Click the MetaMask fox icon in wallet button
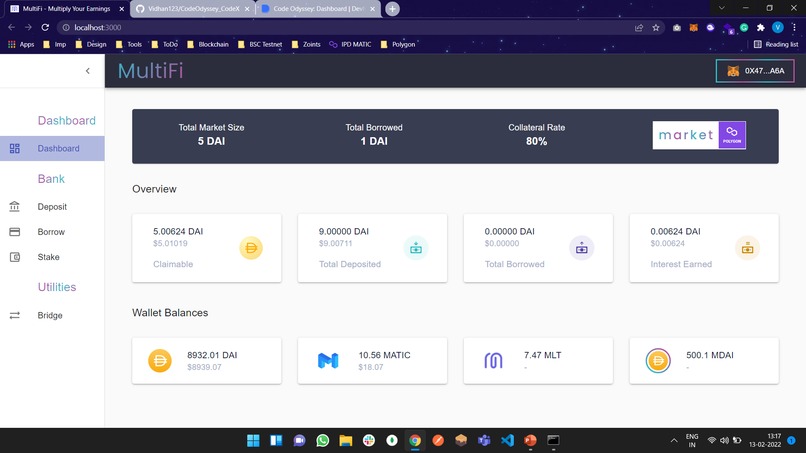 click(x=733, y=71)
